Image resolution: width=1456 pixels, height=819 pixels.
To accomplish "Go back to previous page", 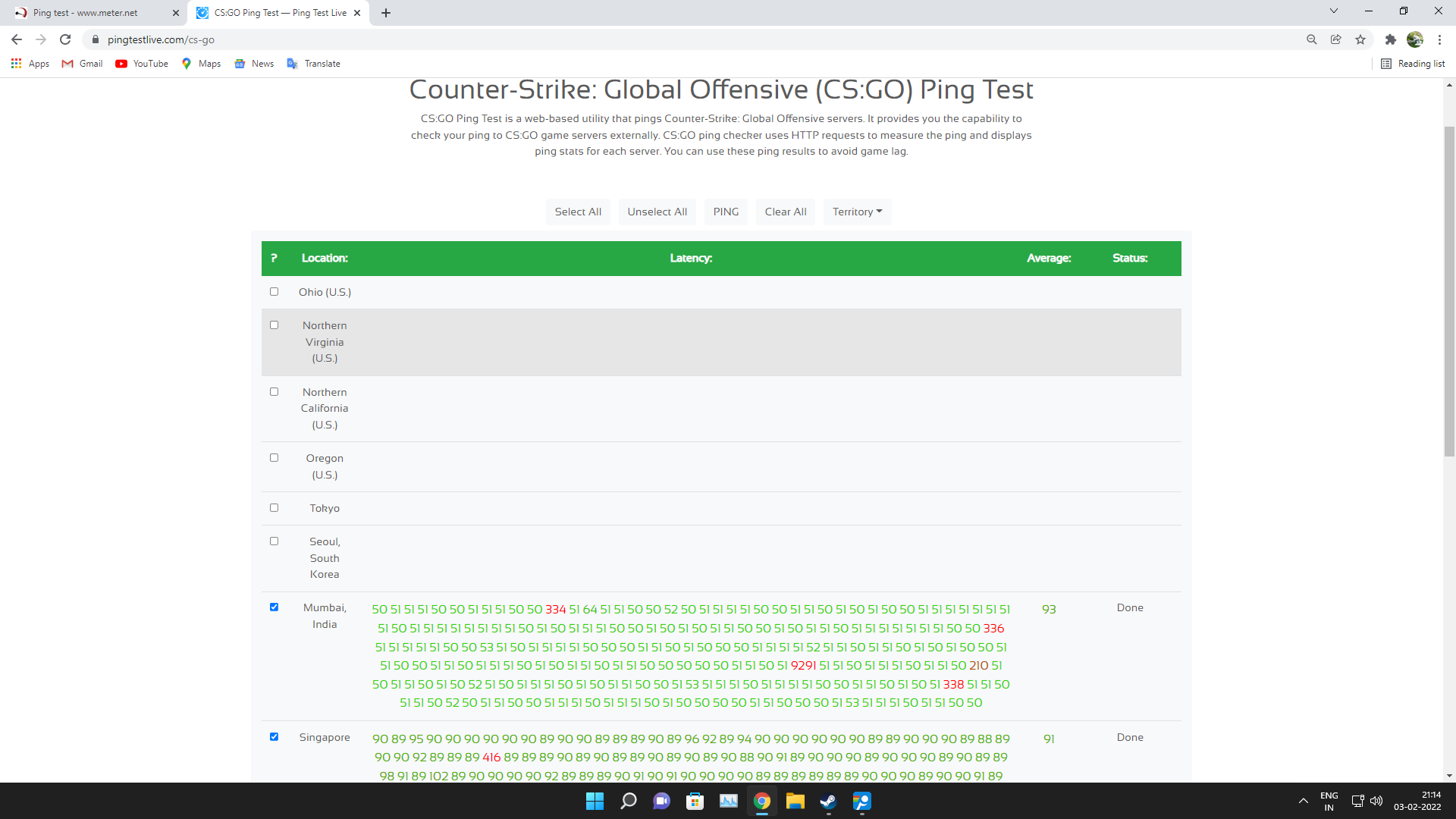I will (x=17, y=39).
